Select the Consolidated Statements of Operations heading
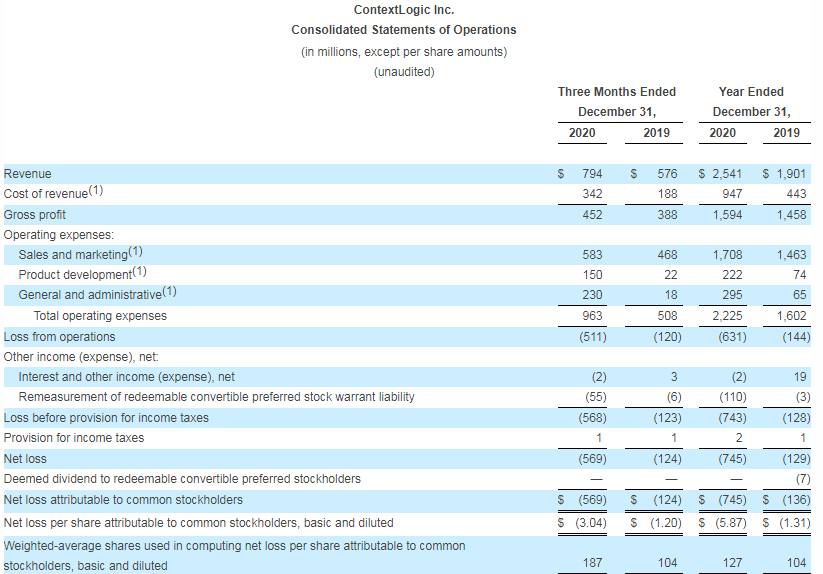This screenshot has width=823, height=574. [404, 30]
